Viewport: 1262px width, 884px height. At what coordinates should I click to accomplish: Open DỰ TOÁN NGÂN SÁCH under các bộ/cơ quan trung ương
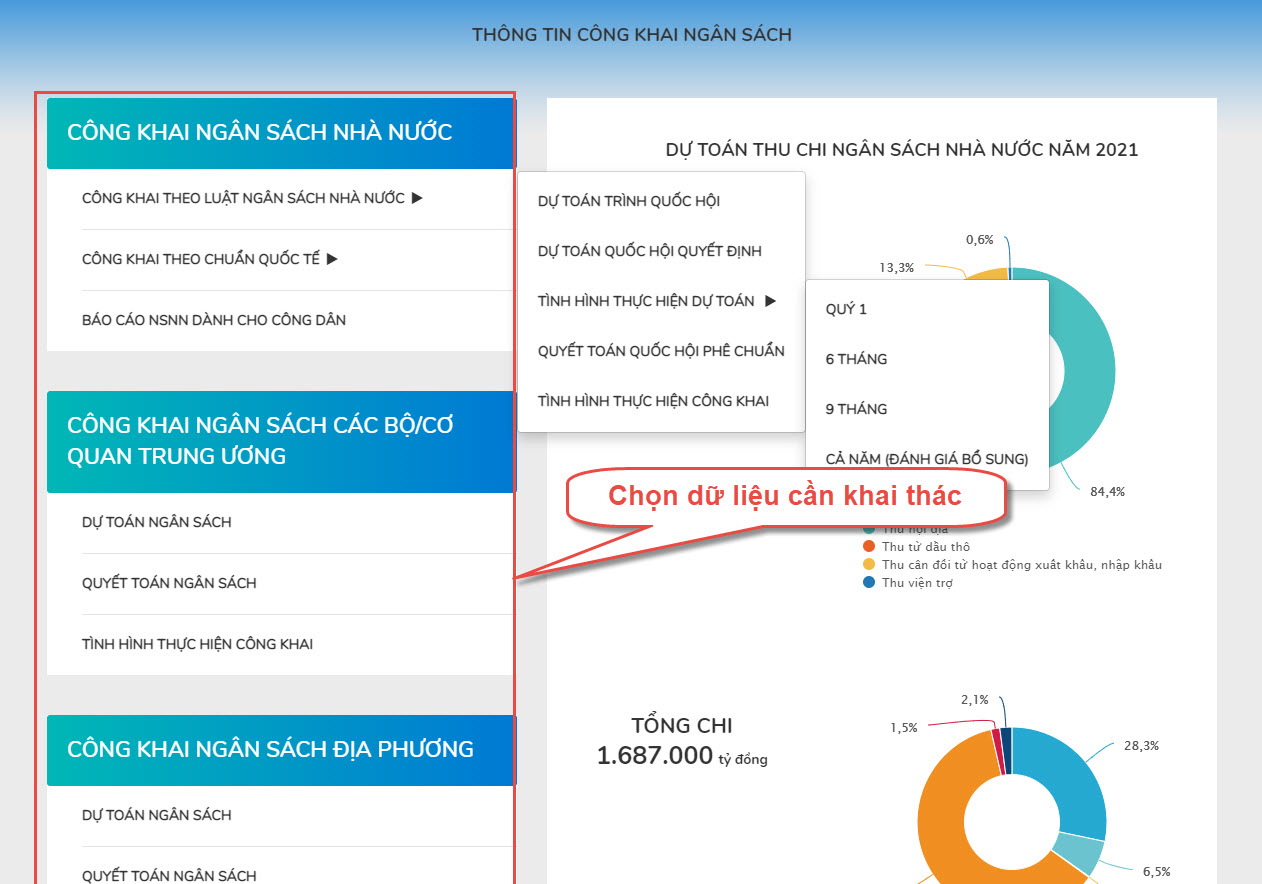pos(156,522)
